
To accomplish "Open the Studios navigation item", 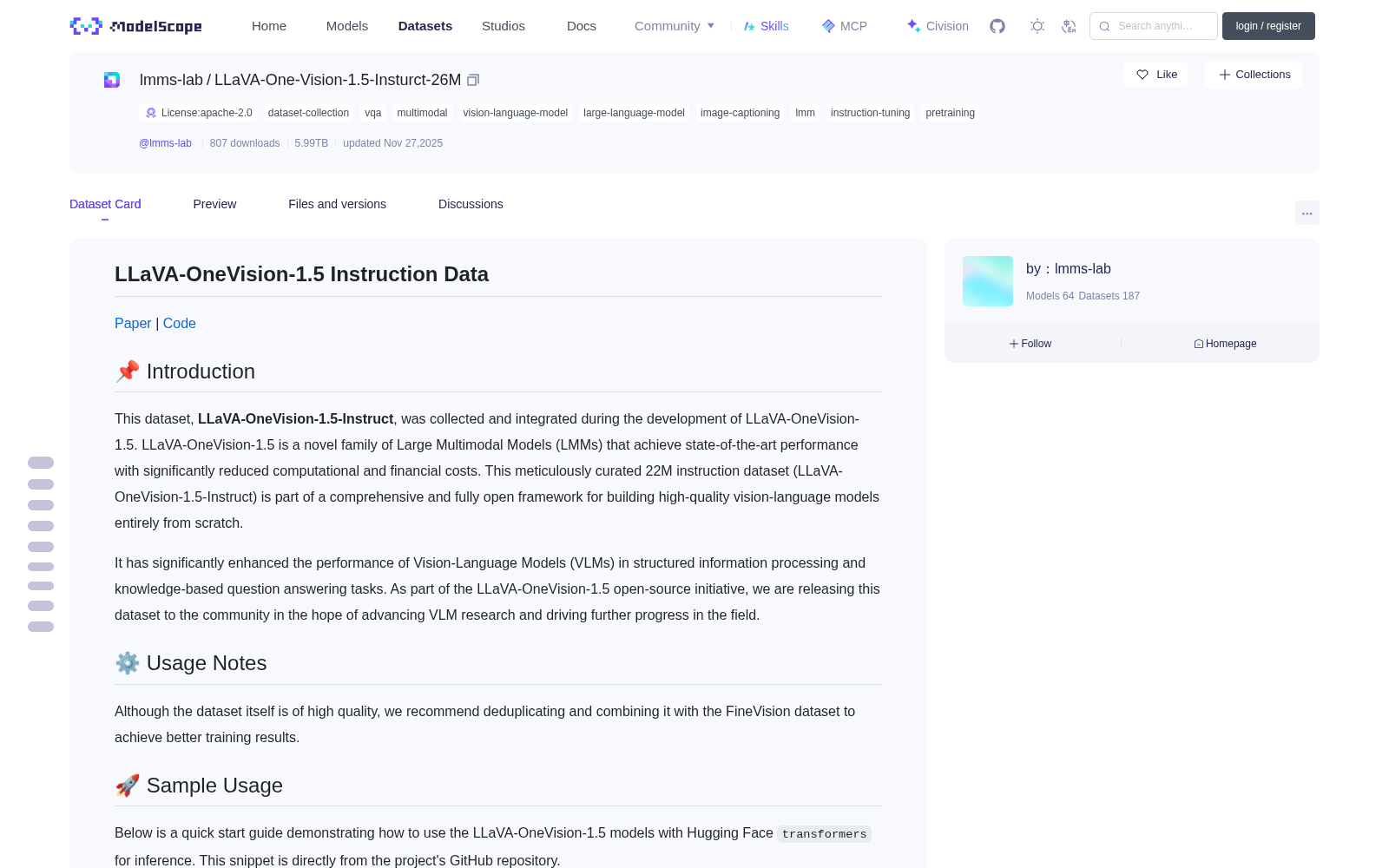I will tap(504, 26).
